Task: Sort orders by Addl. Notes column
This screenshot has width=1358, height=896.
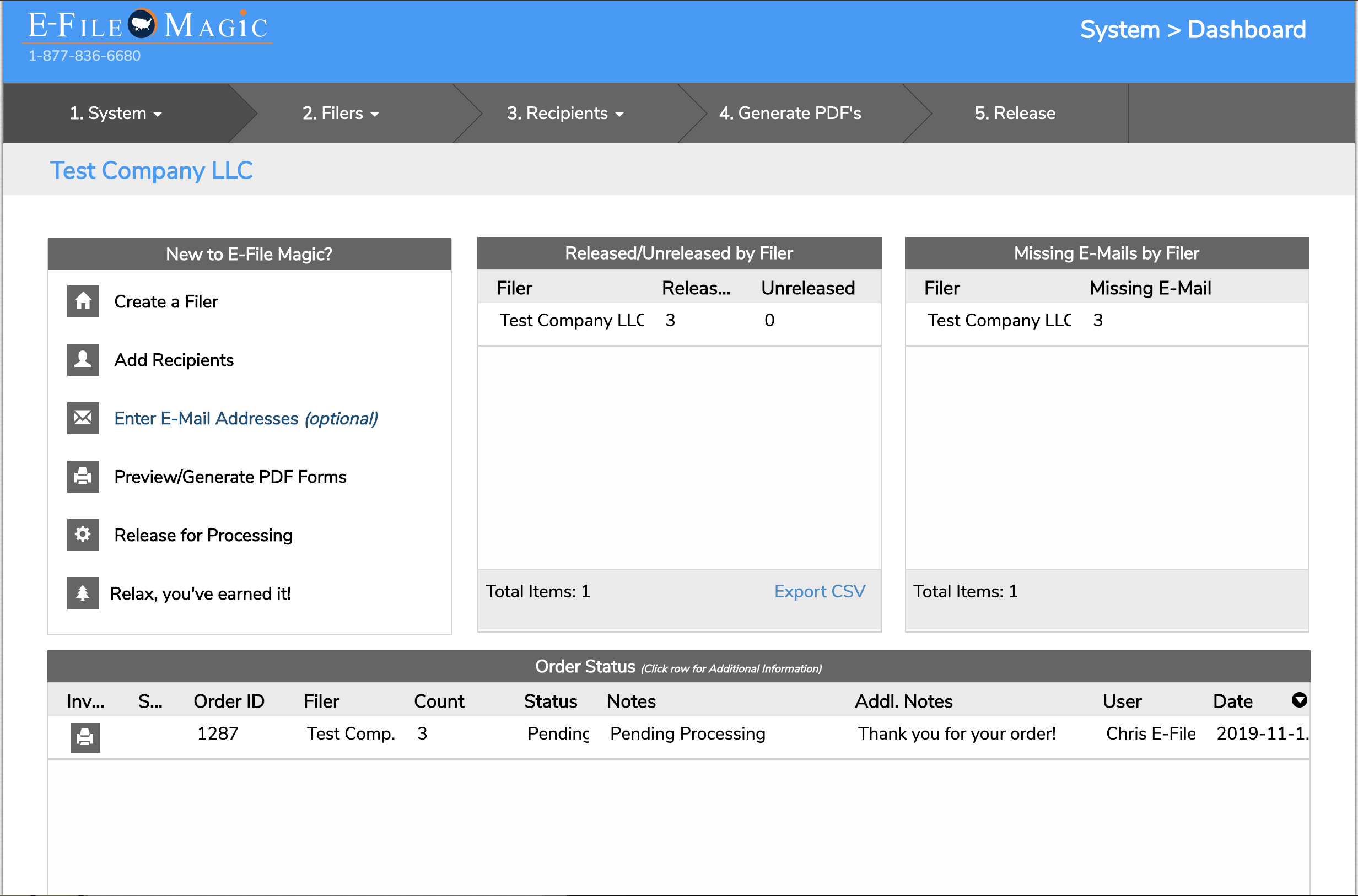Action: [x=904, y=700]
